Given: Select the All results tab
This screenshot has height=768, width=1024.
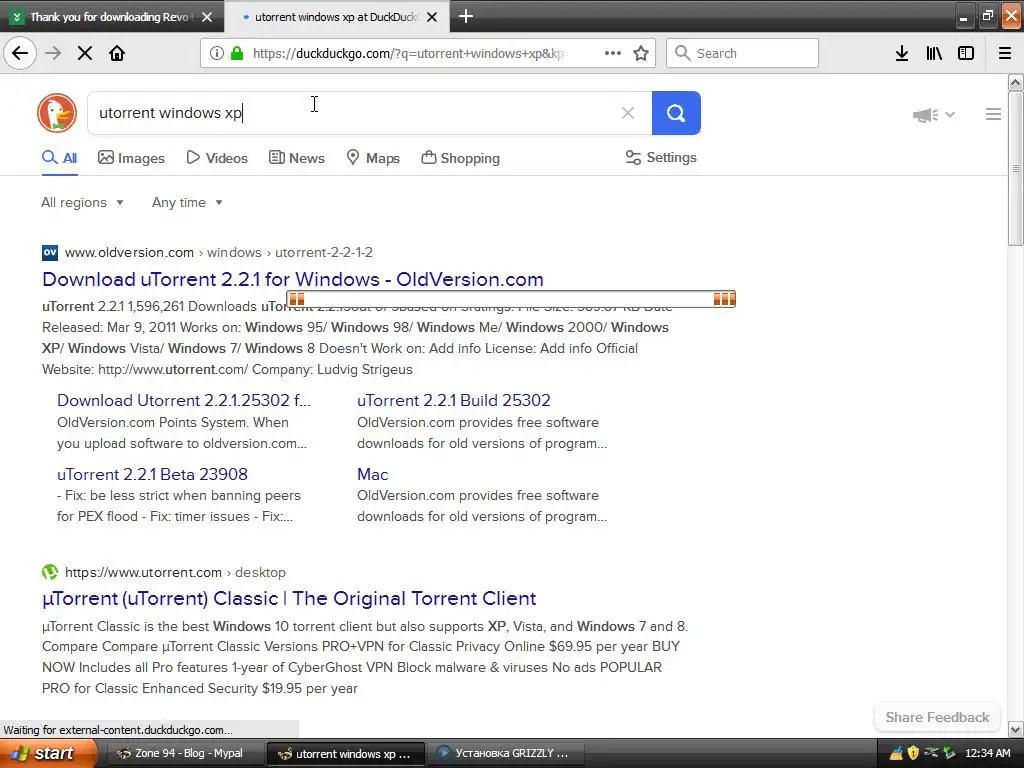Looking at the screenshot, I should [59, 158].
